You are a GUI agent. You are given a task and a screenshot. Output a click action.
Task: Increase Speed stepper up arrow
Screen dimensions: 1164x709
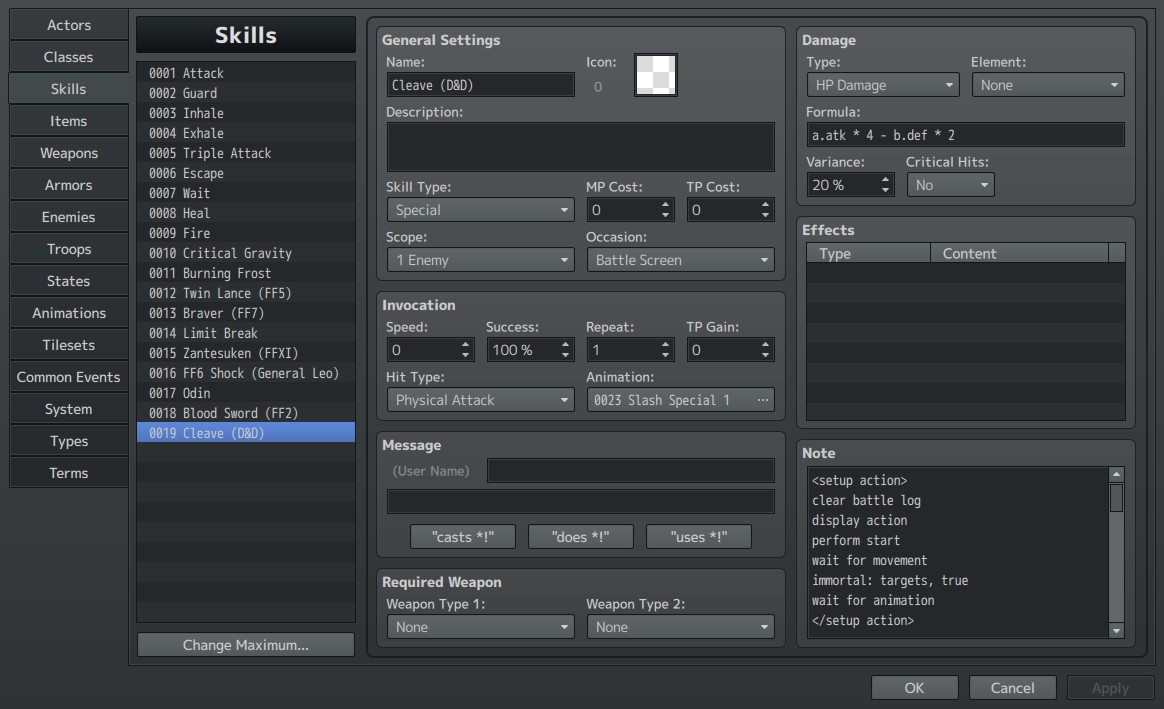pos(465,344)
